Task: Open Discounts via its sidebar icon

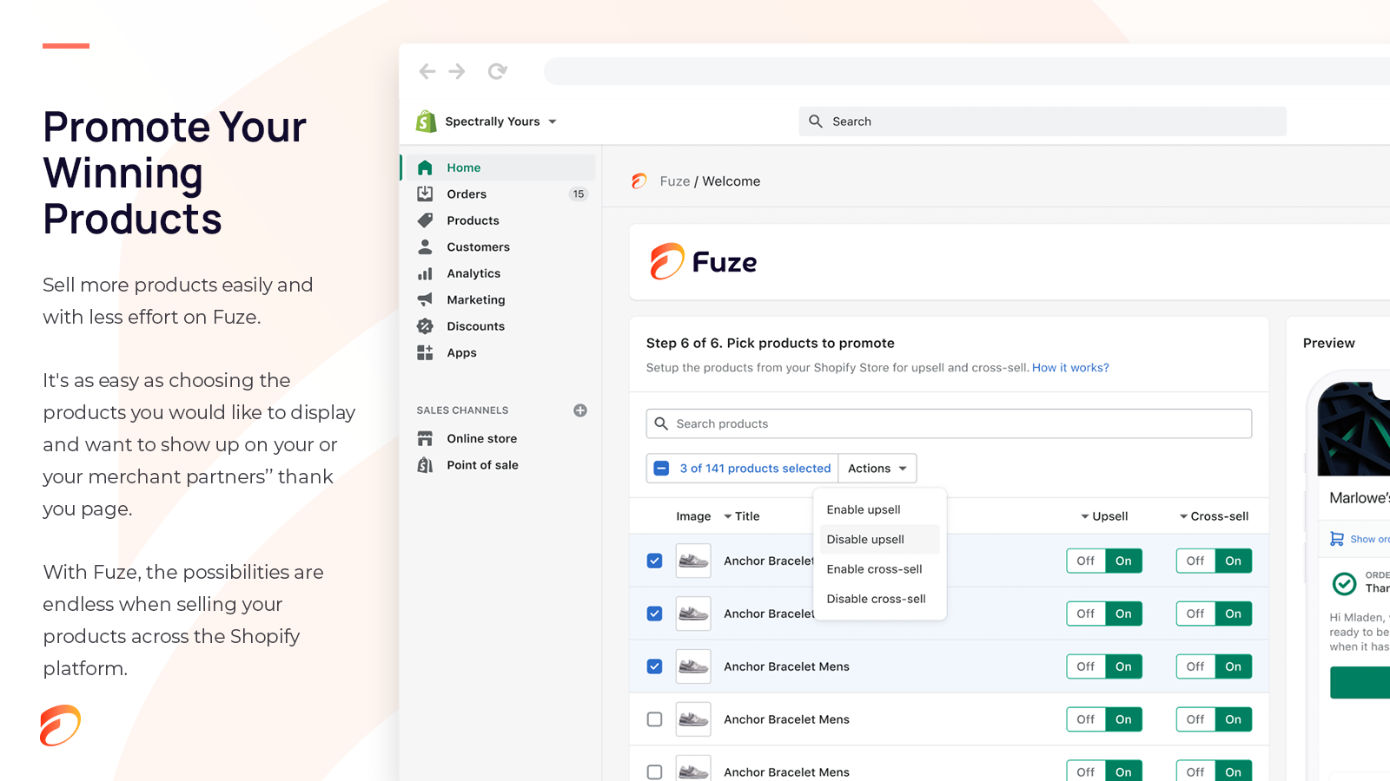Action: (424, 325)
